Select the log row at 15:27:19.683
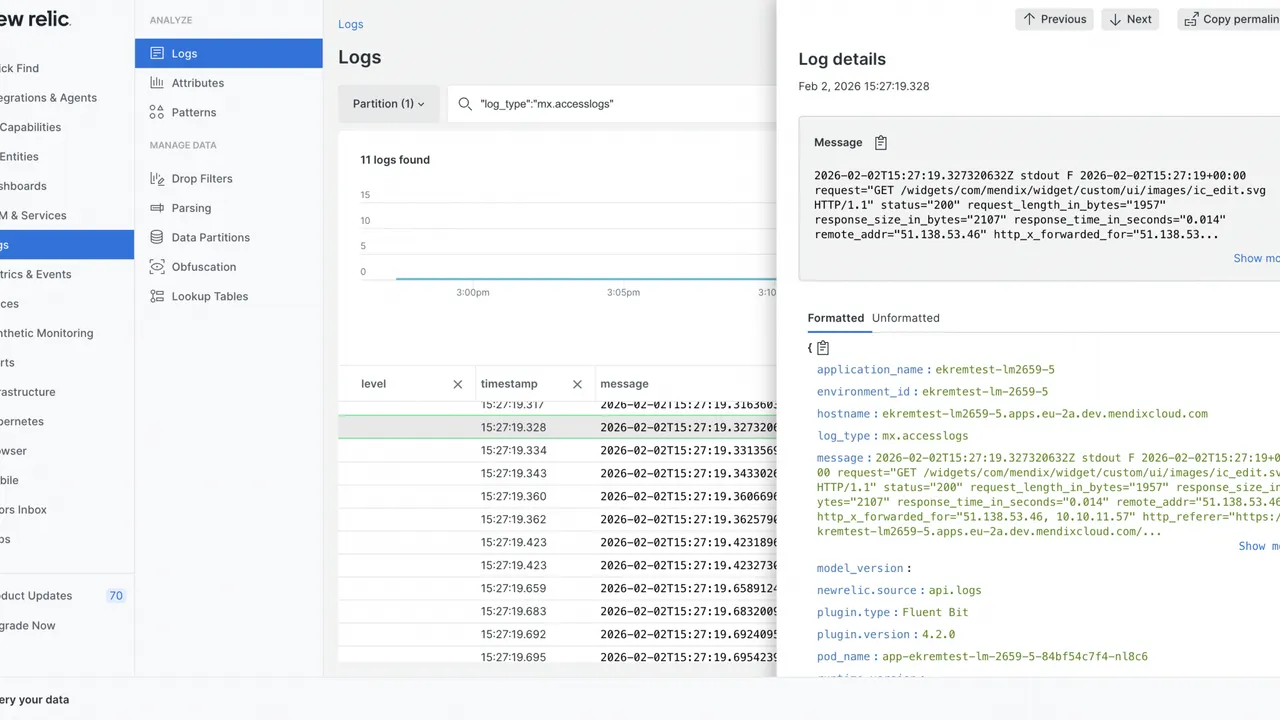Screen dimensions: 1280x720 pos(557,612)
